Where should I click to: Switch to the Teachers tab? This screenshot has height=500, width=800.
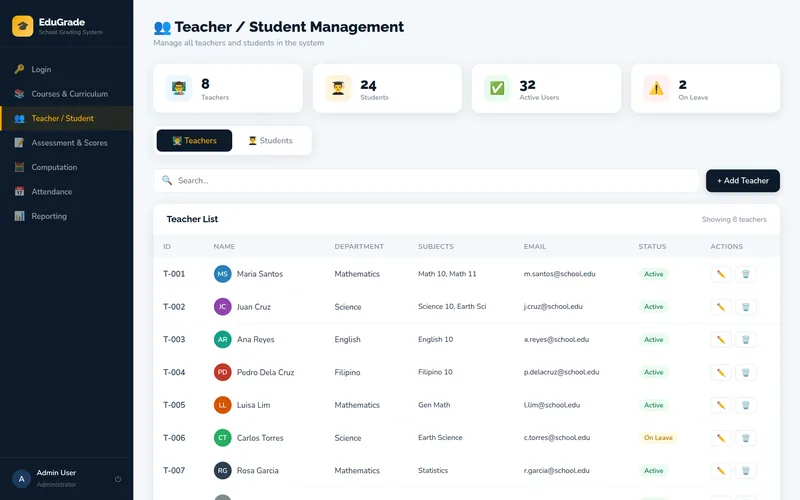click(194, 140)
